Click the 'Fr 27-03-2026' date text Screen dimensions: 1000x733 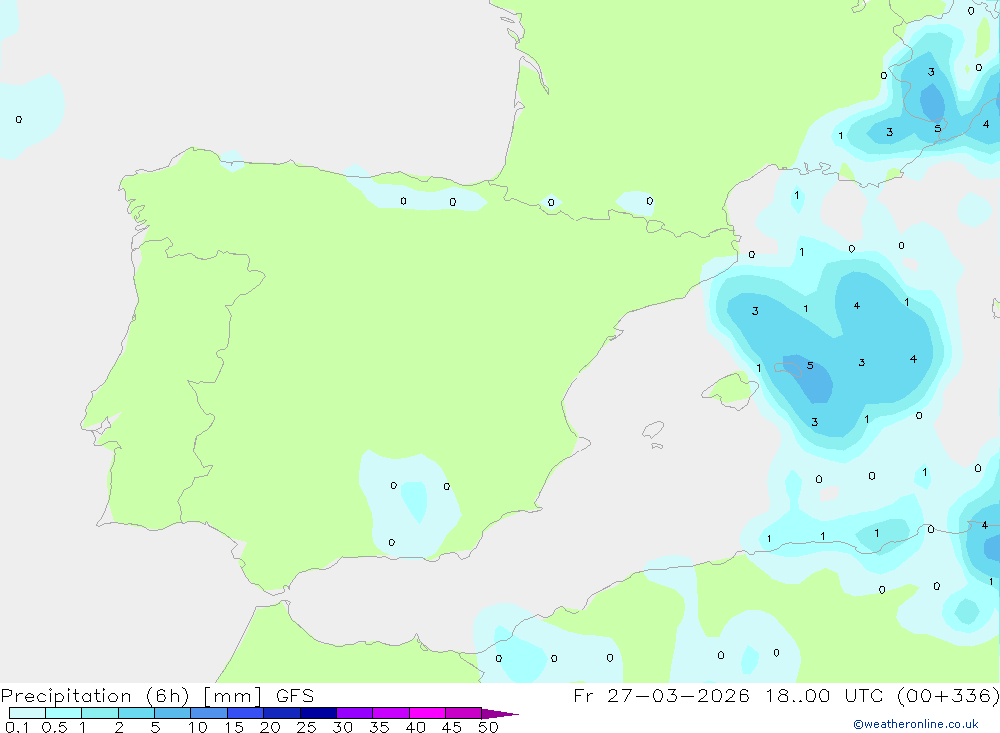(661, 695)
